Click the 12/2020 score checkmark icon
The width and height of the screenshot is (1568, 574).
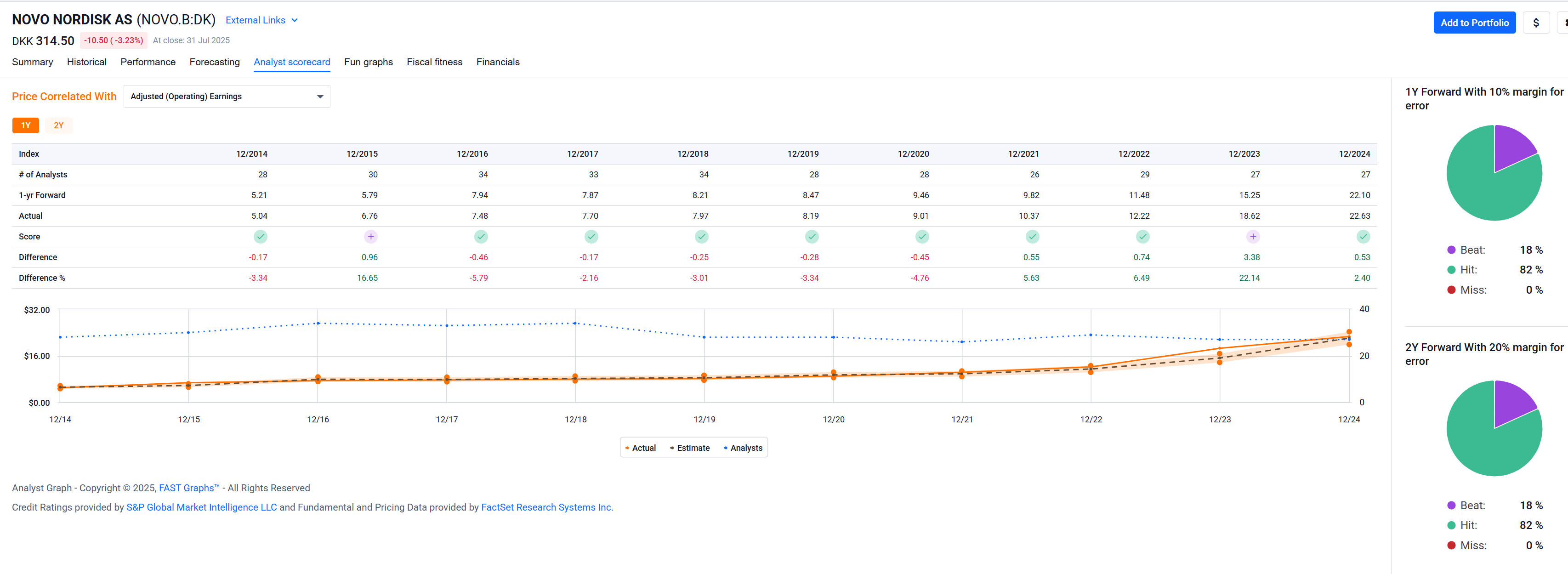point(922,237)
